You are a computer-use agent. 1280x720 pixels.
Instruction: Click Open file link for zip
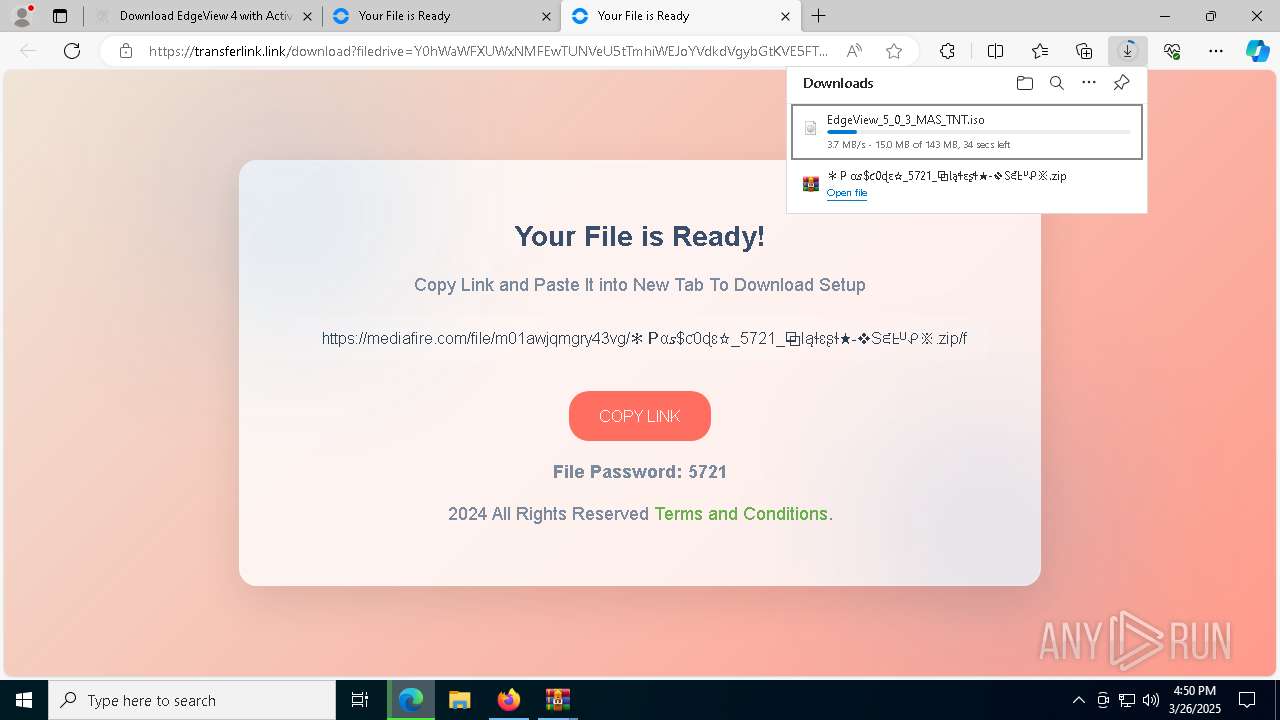pyautogui.click(x=847, y=193)
